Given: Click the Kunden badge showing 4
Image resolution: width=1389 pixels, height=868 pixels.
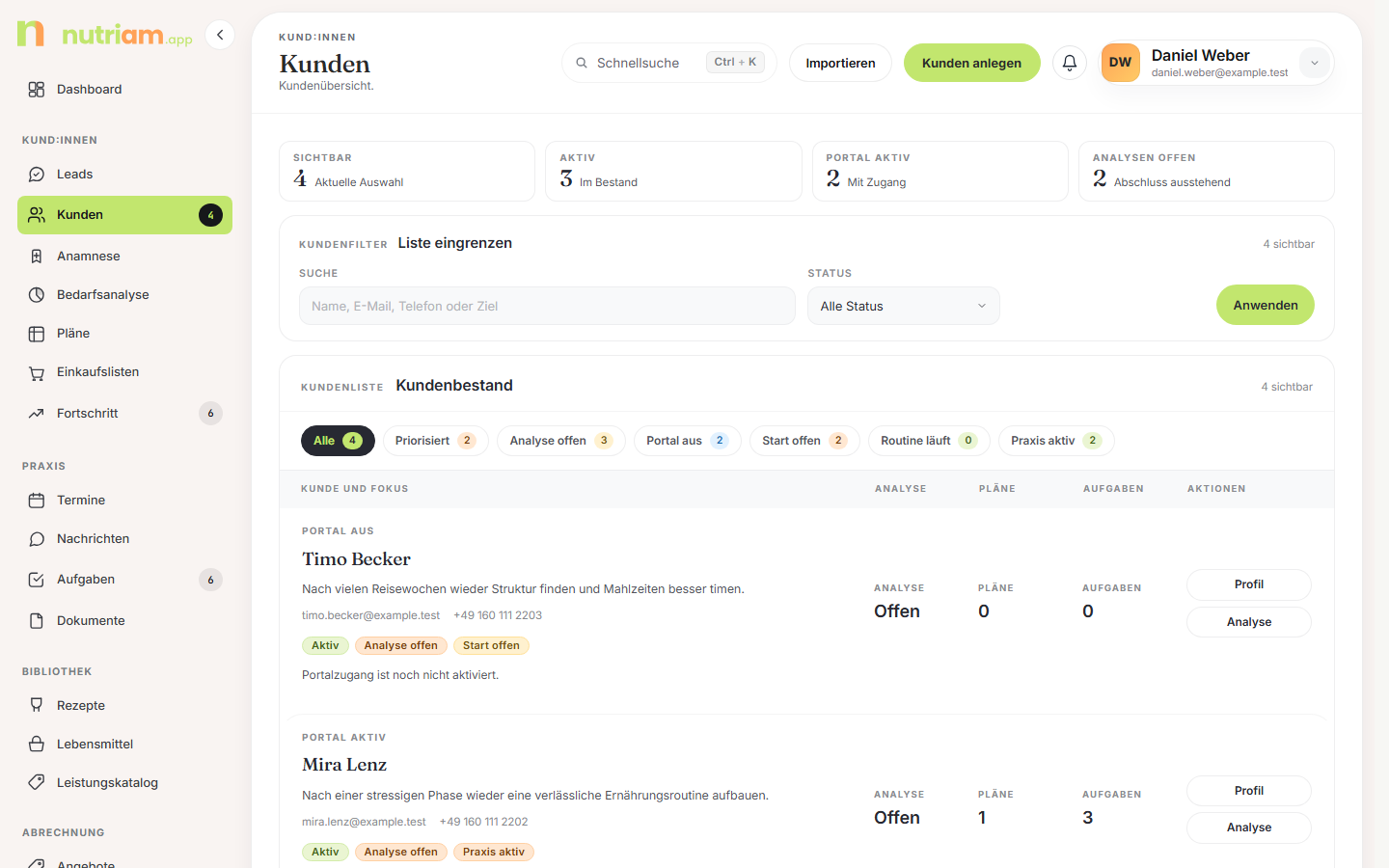Looking at the screenshot, I should pos(210,215).
